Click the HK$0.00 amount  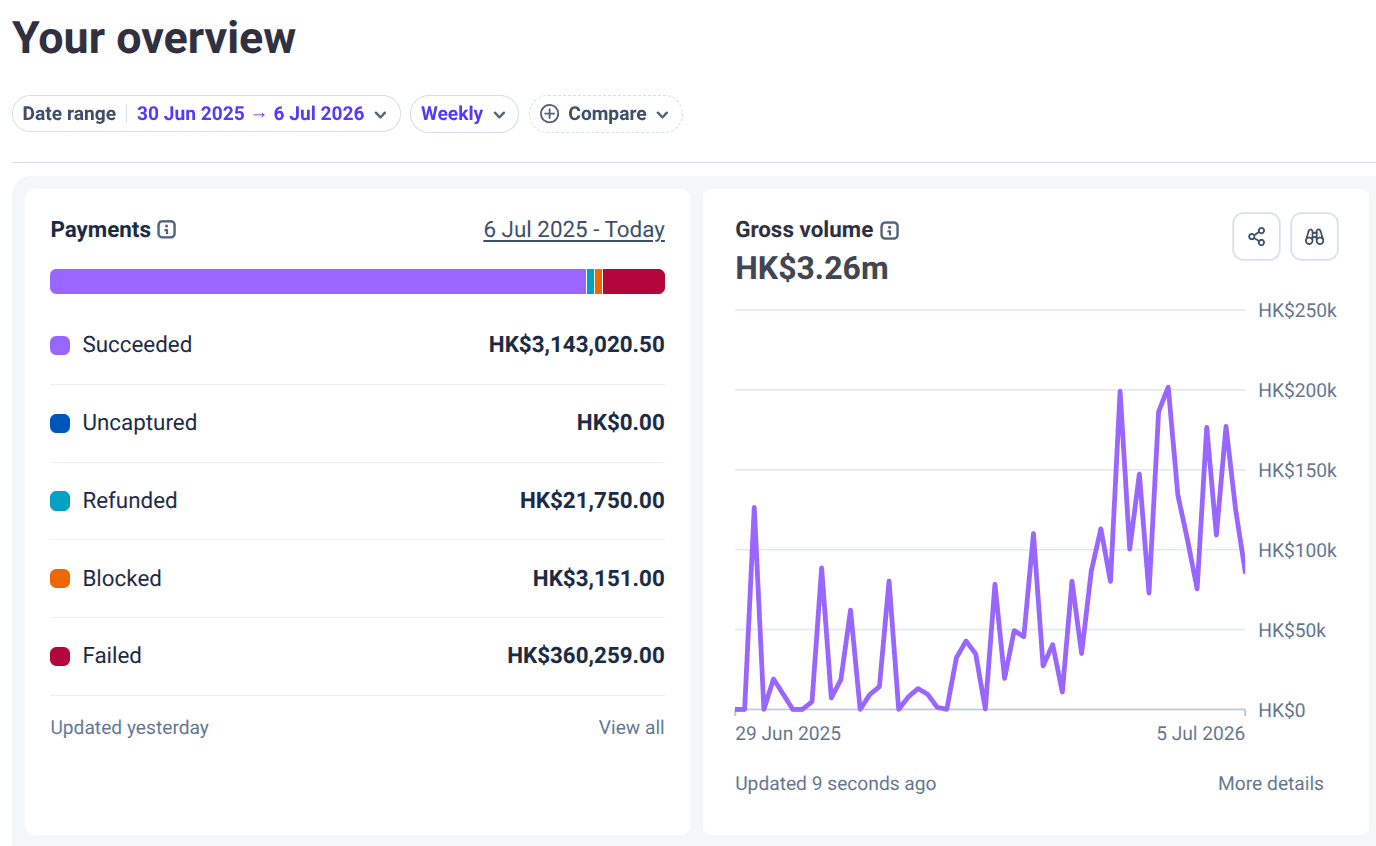(621, 423)
